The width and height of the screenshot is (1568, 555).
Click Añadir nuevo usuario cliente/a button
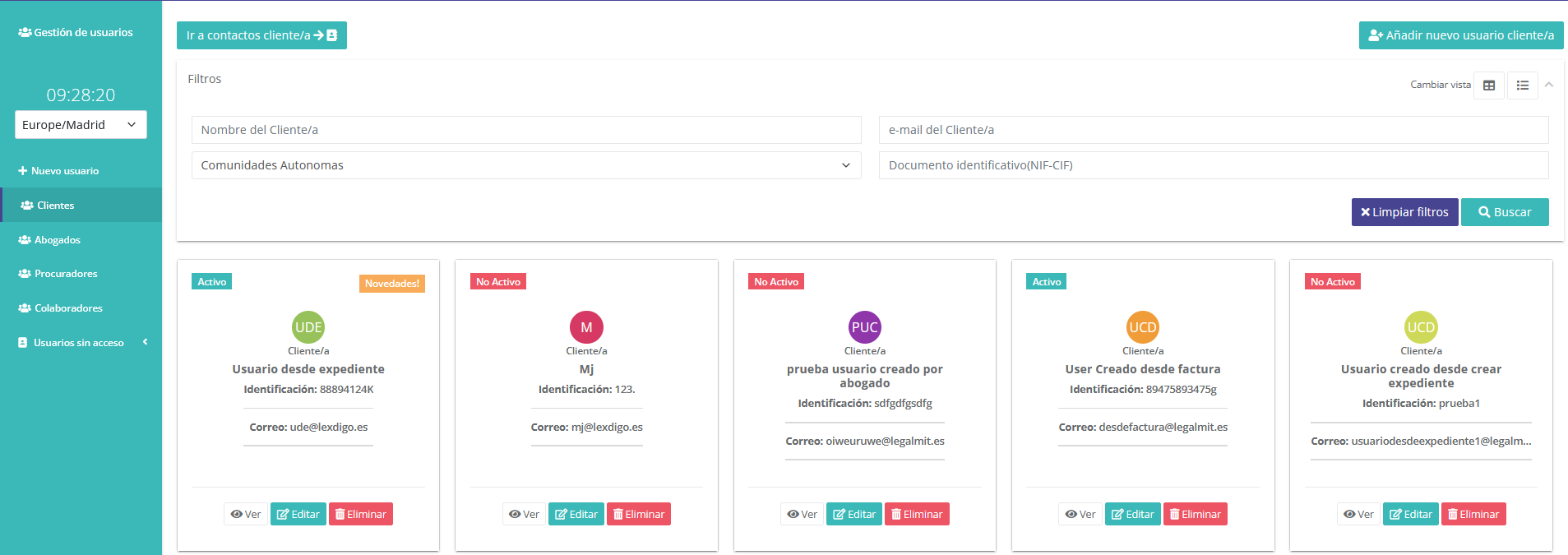[1460, 35]
